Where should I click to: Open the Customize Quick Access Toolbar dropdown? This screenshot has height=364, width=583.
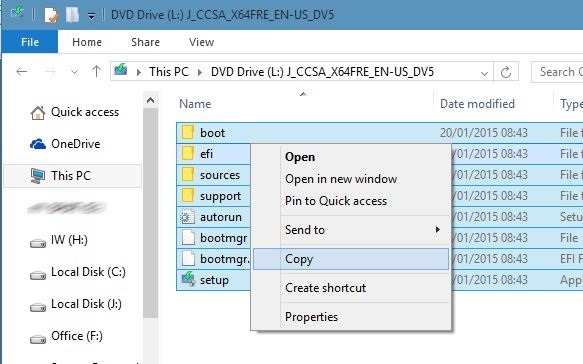pos(91,16)
